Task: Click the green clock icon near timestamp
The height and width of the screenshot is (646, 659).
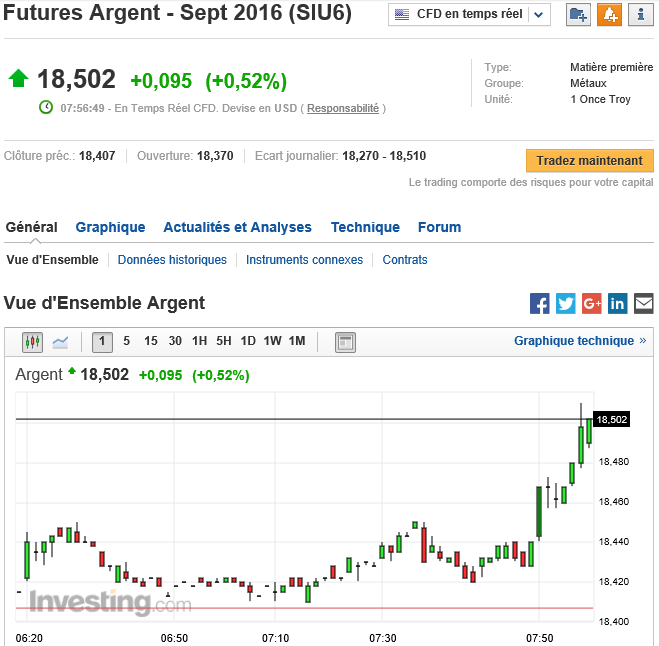Action: pyautogui.click(x=46, y=107)
